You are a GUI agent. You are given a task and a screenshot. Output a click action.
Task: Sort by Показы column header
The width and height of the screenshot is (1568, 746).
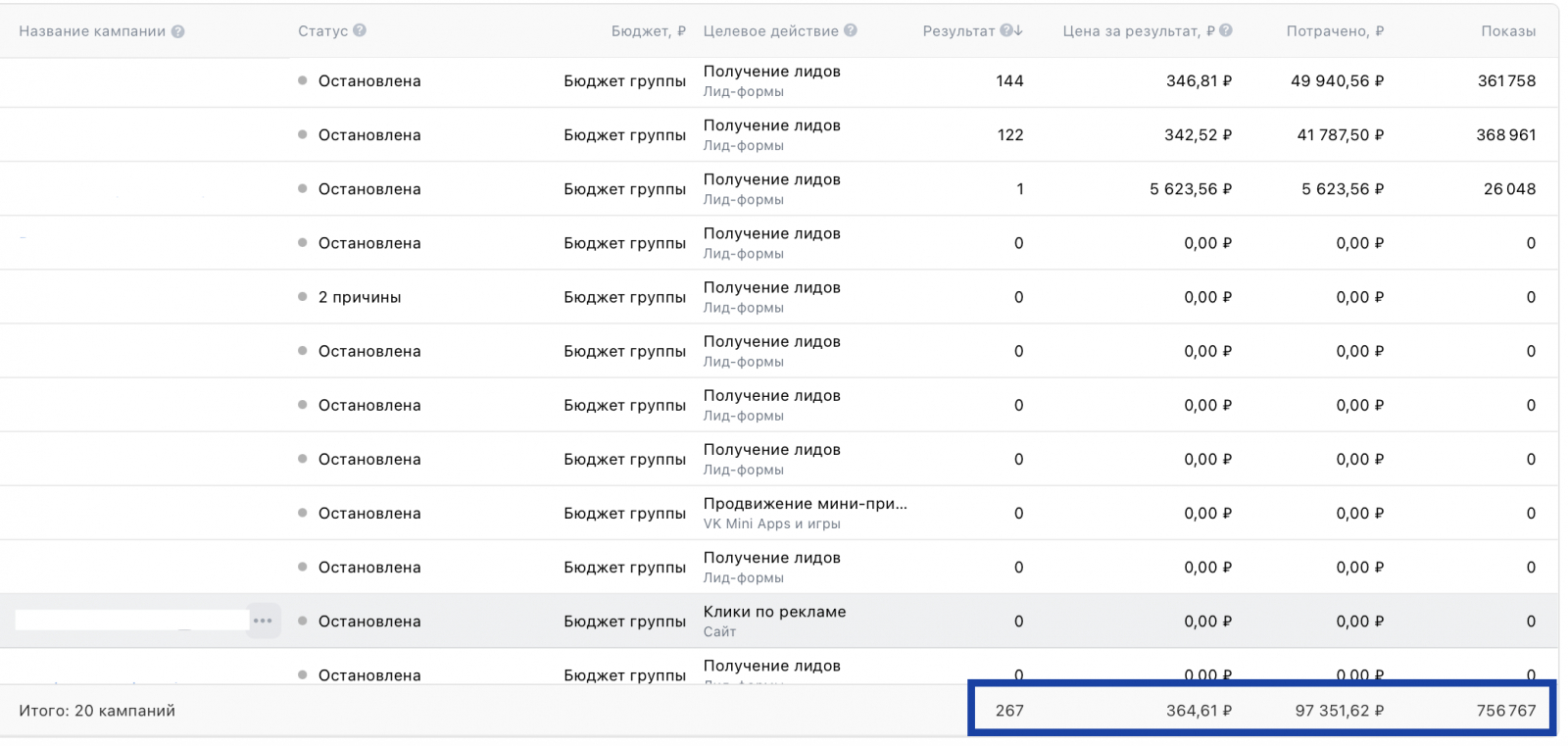coord(1508,31)
